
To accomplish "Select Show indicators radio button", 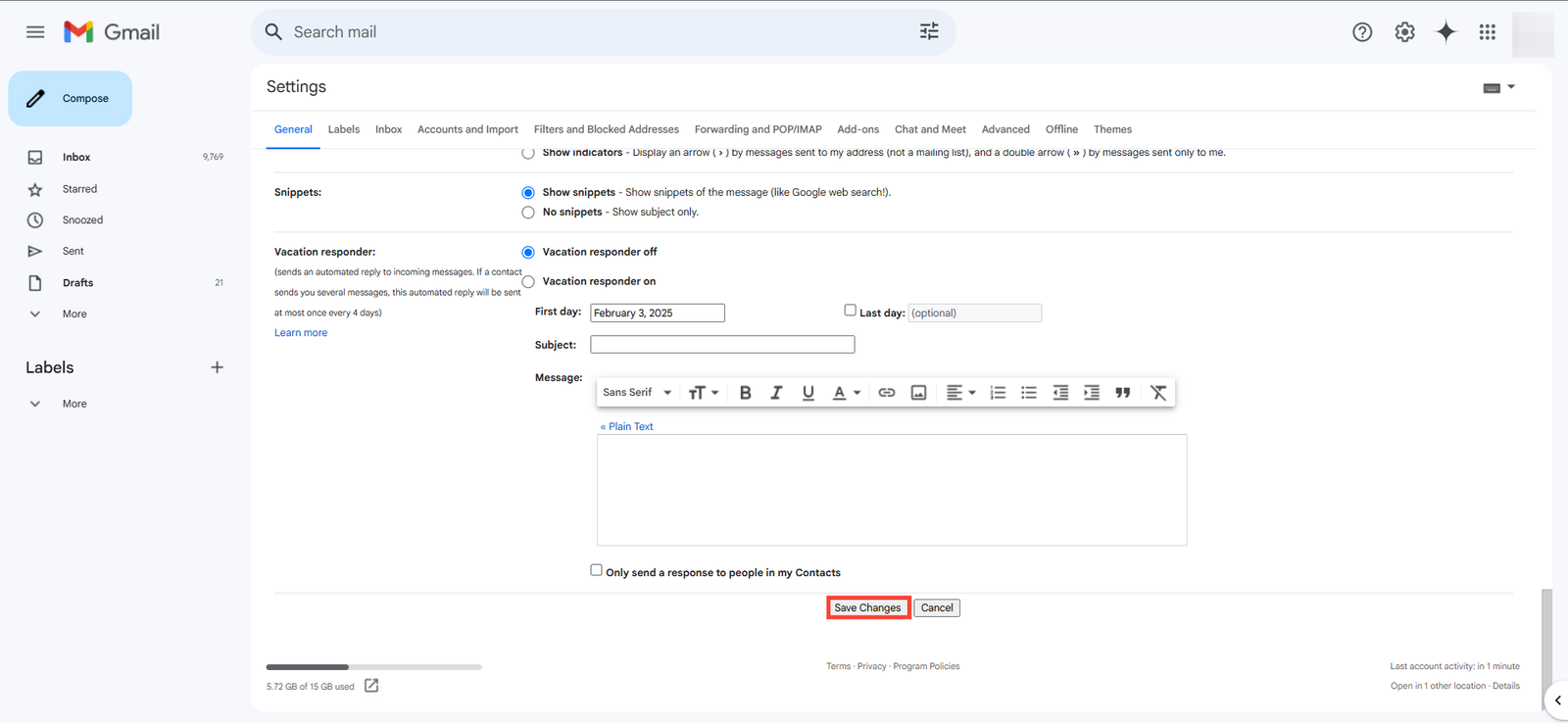I will [528, 153].
